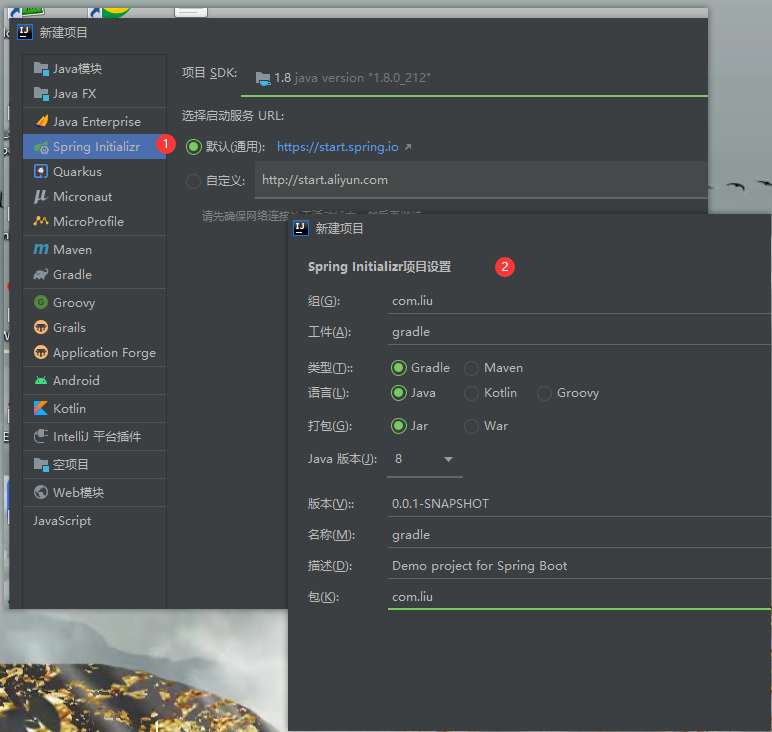The image size is (772, 732).
Task: Select the Quarkus list entry
Action: click(x=95, y=171)
